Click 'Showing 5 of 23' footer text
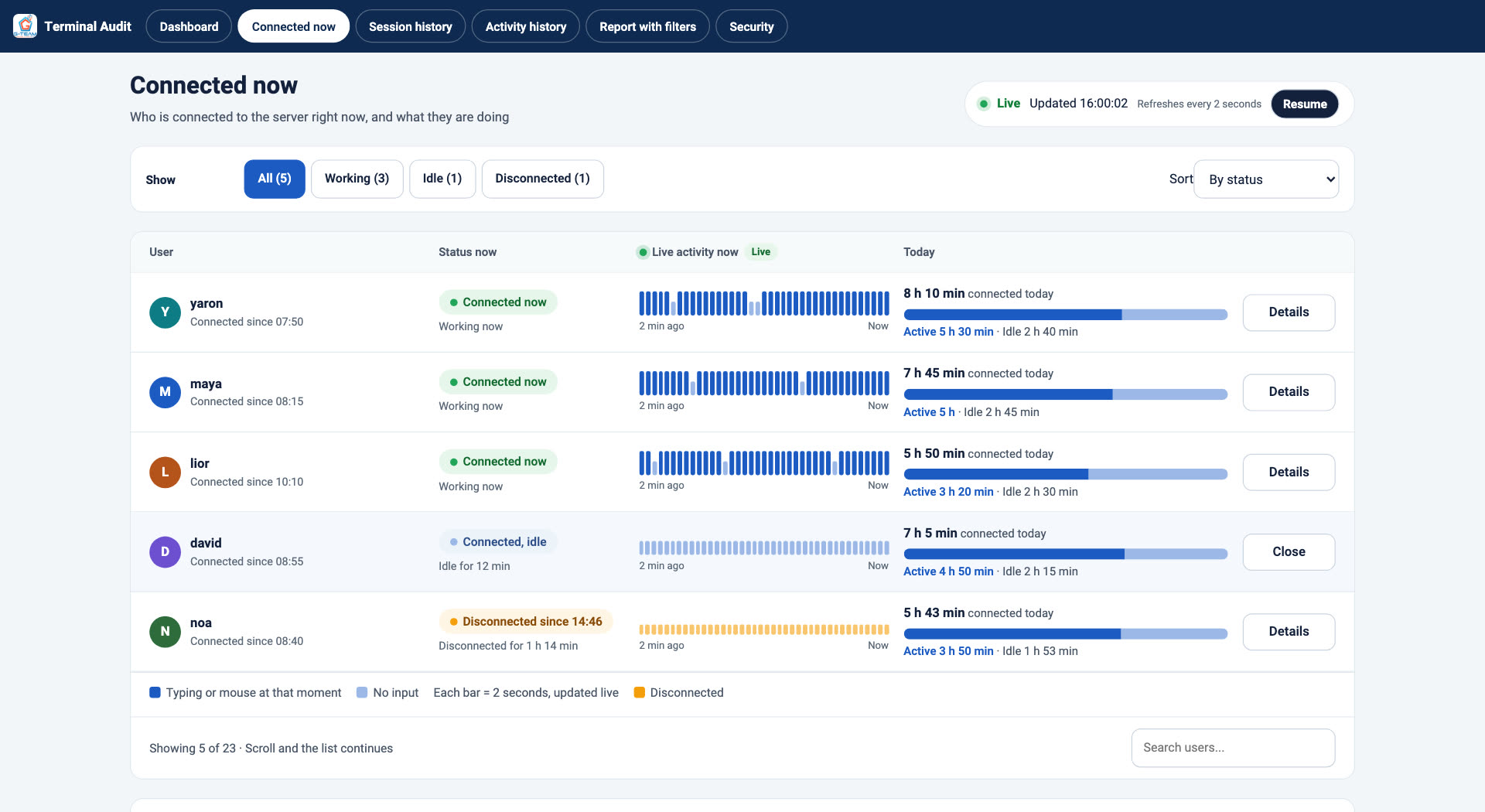The height and width of the screenshot is (812, 1485). (x=193, y=749)
